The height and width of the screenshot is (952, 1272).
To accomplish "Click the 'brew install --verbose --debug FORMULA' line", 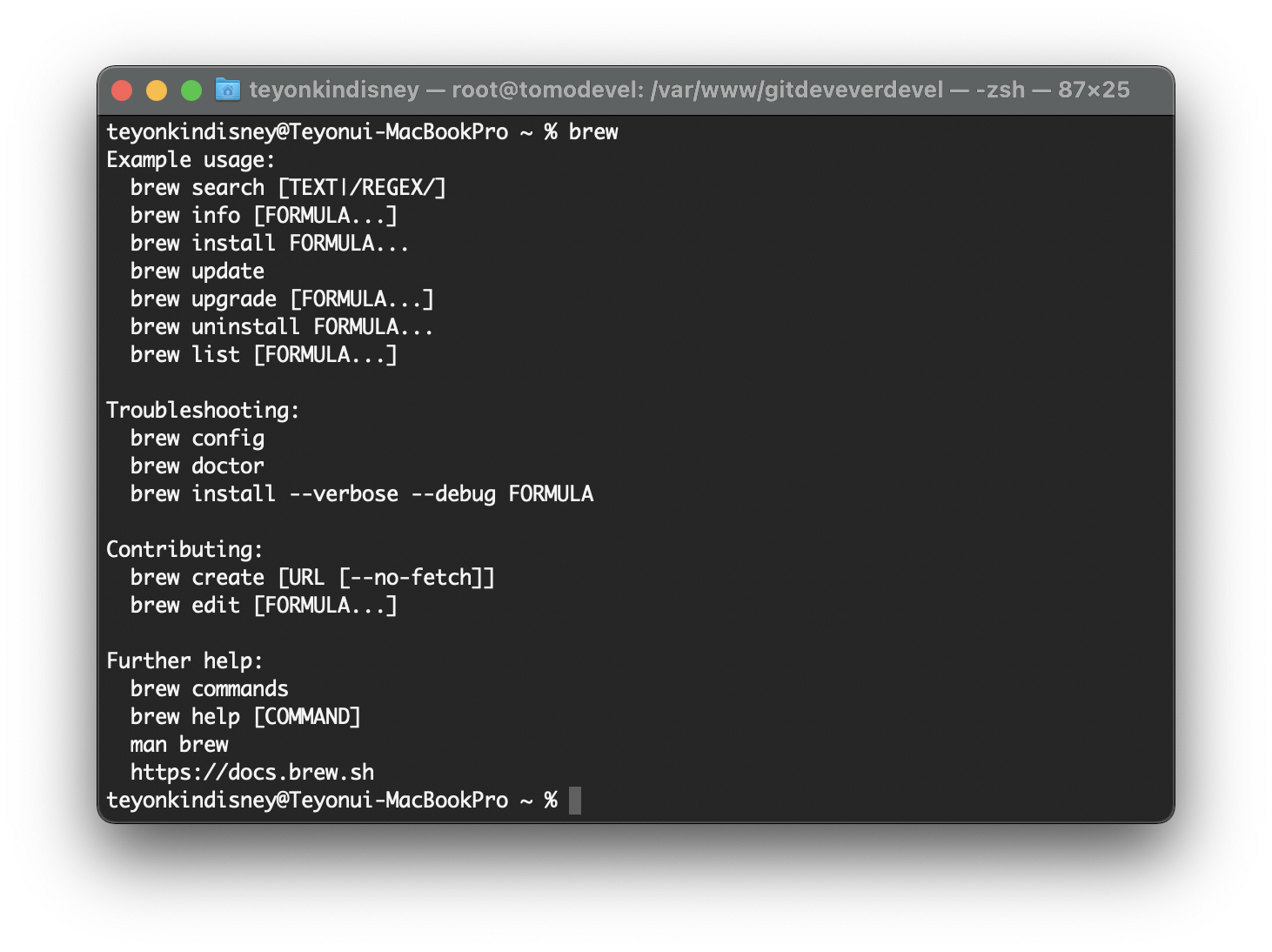I will (362, 493).
